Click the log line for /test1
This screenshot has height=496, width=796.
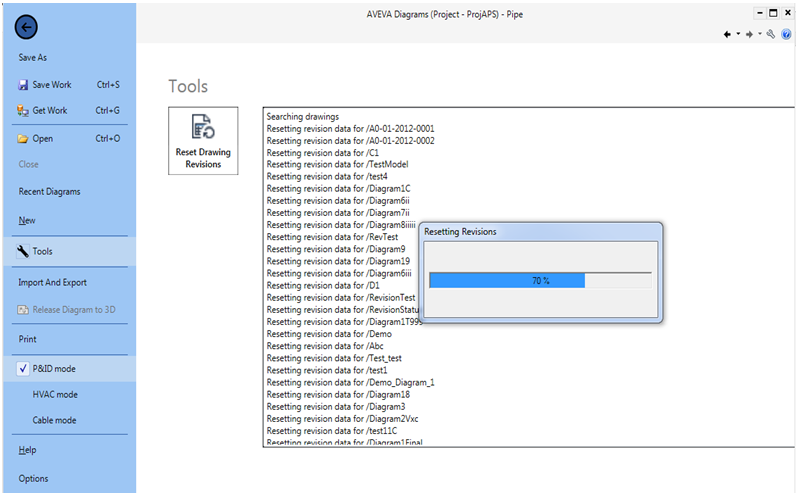327,371
